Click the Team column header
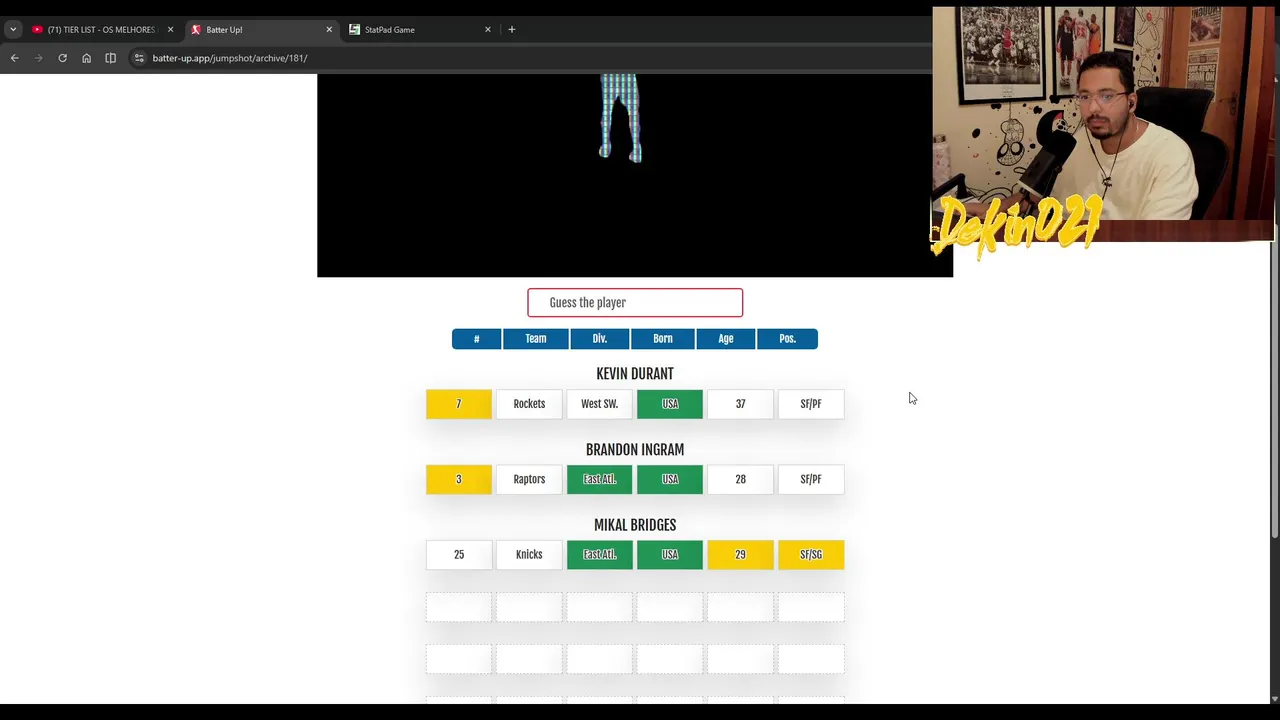The width and height of the screenshot is (1280, 720). (536, 339)
